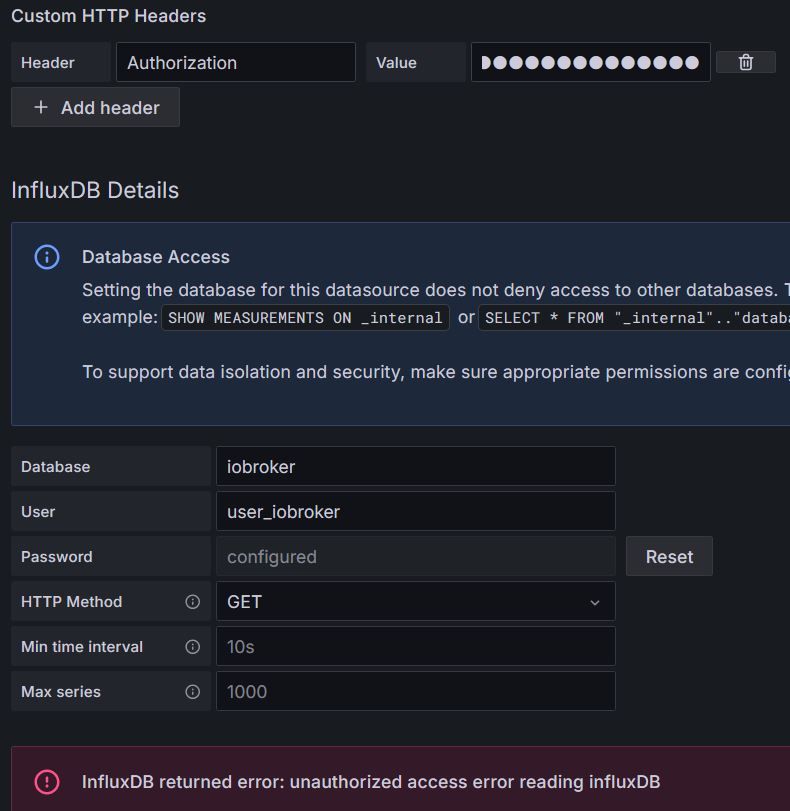Image resolution: width=790 pixels, height=811 pixels.
Task: Click the Min time interval input
Action: [415, 647]
